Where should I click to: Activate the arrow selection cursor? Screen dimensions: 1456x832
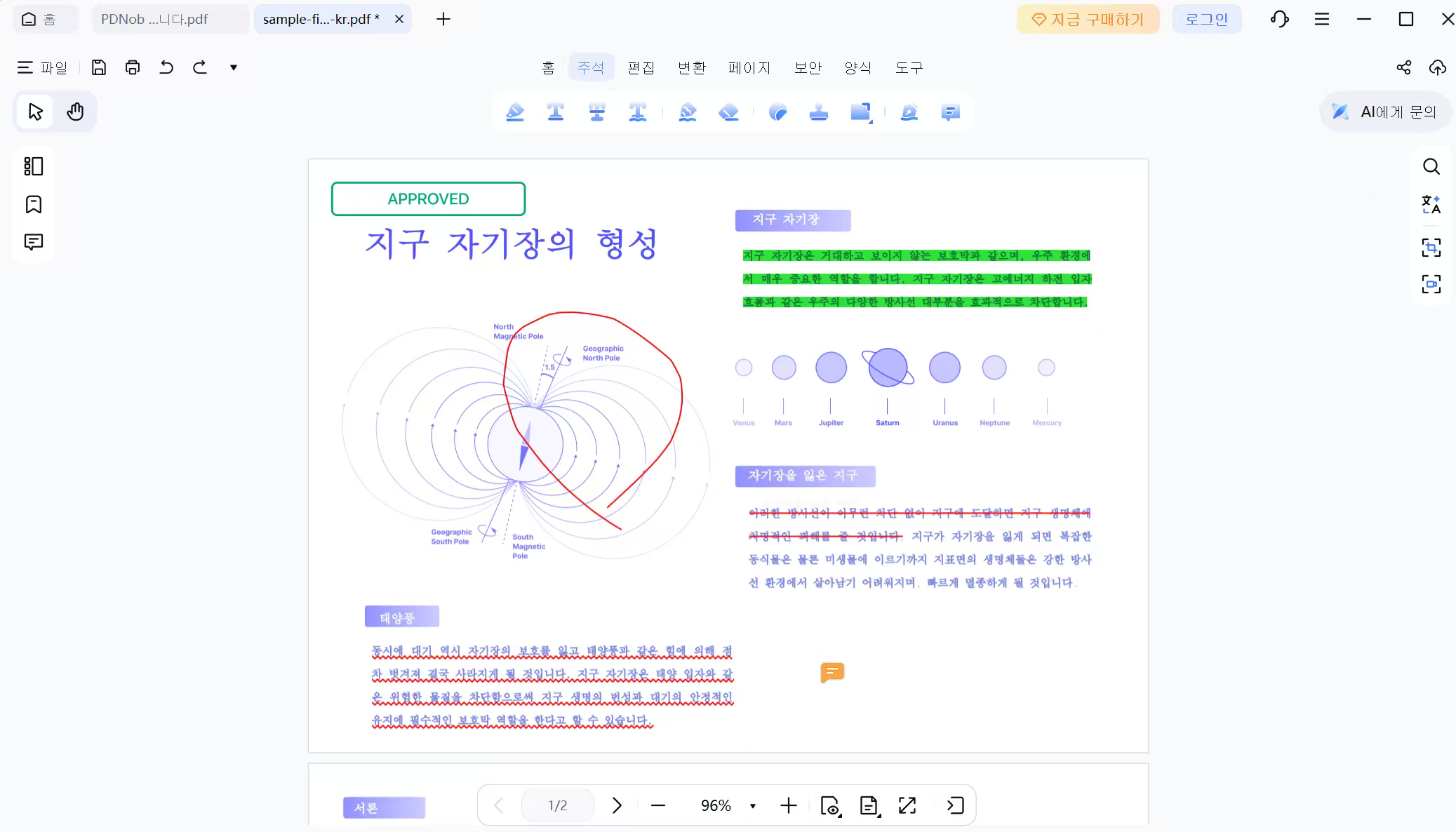(35, 112)
